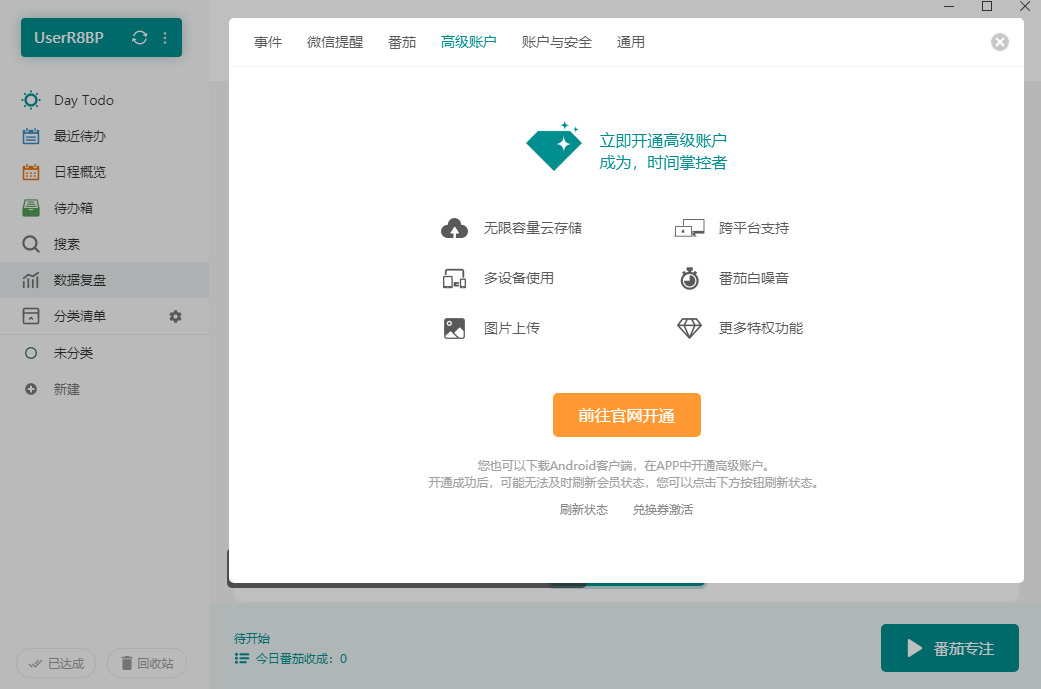Click the 前往官网开通 upgrade button
This screenshot has height=689, width=1041.
tap(626, 415)
